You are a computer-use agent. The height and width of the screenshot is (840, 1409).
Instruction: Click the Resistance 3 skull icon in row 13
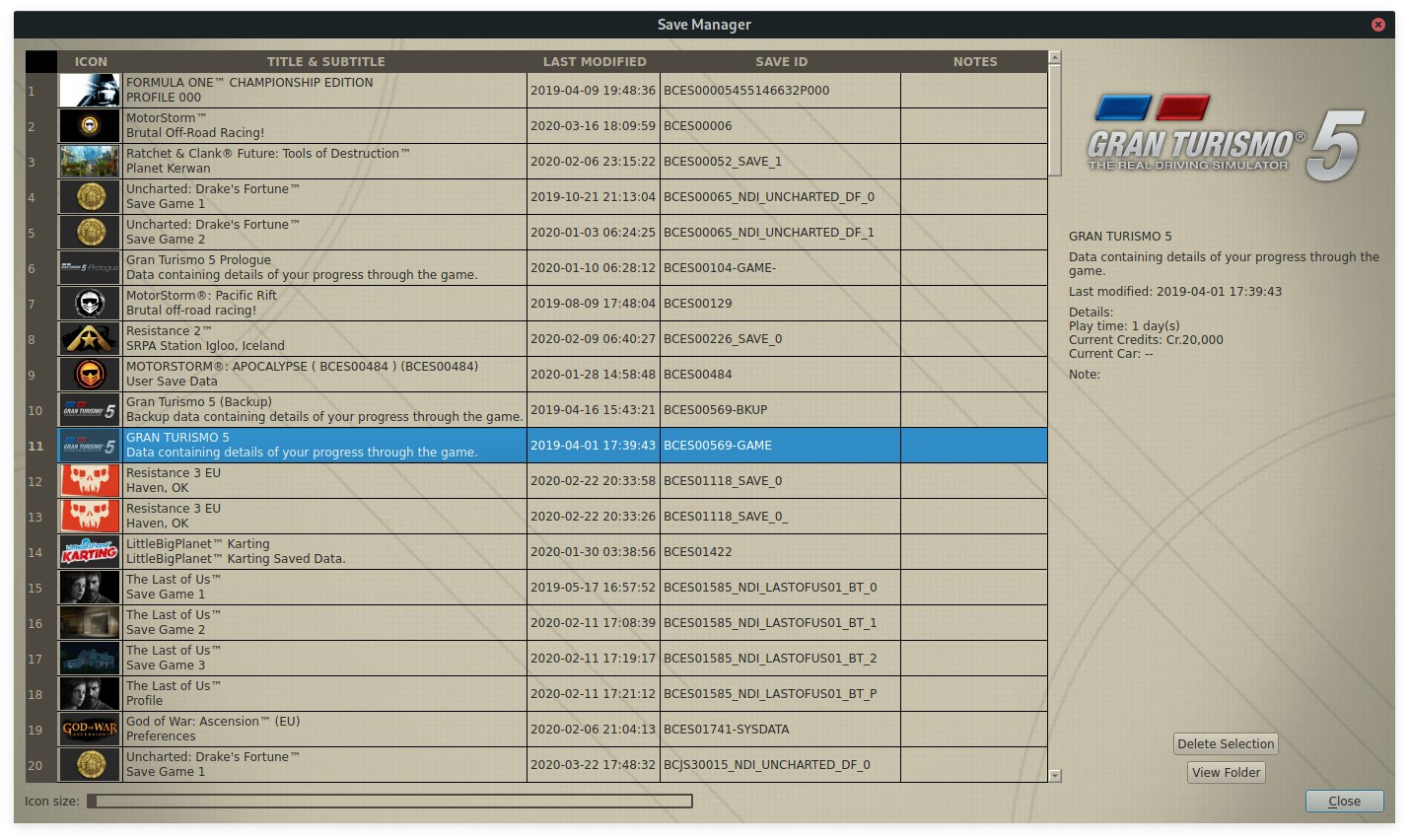[x=90, y=517]
